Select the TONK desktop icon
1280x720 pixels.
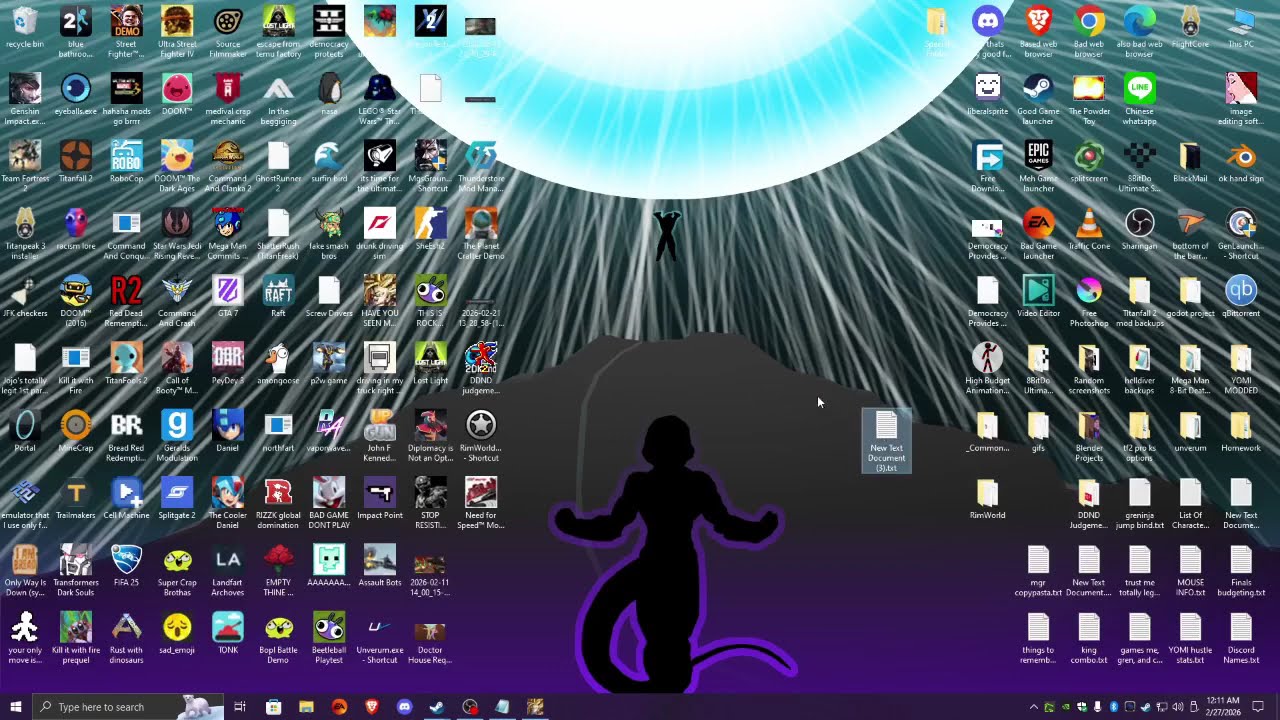pos(228,634)
